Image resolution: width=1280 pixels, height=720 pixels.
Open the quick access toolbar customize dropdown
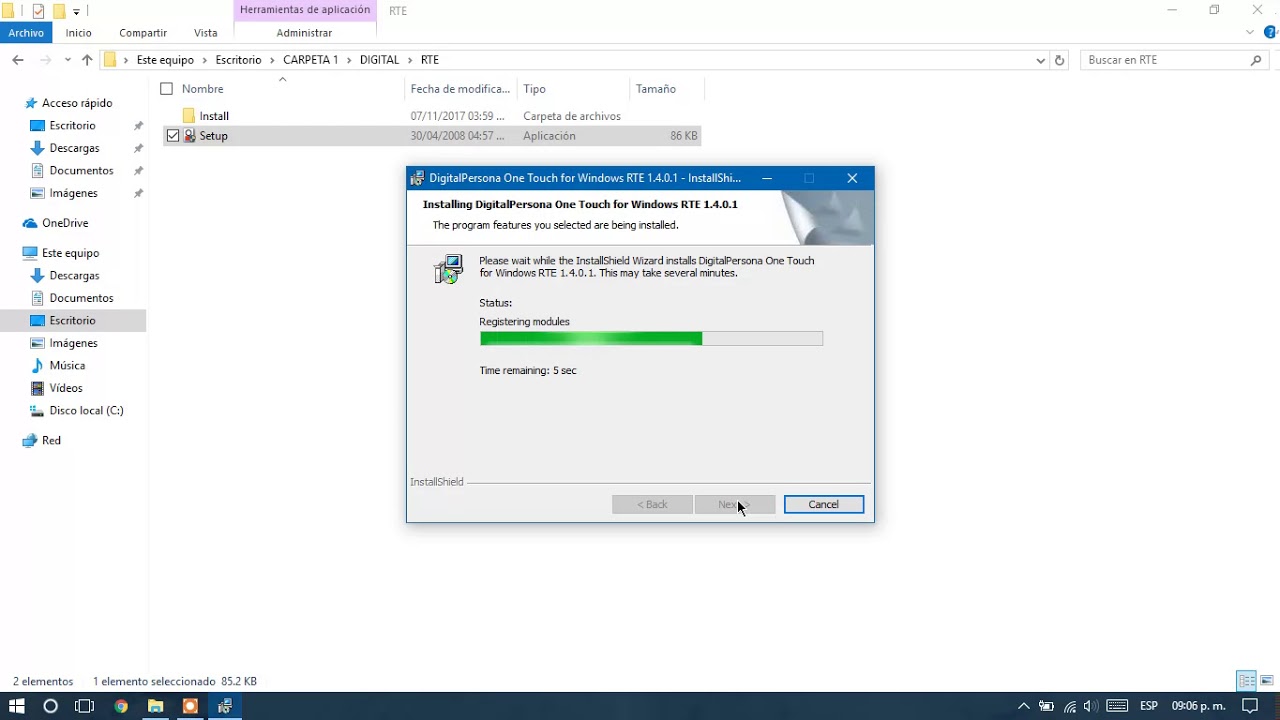[76, 12]
